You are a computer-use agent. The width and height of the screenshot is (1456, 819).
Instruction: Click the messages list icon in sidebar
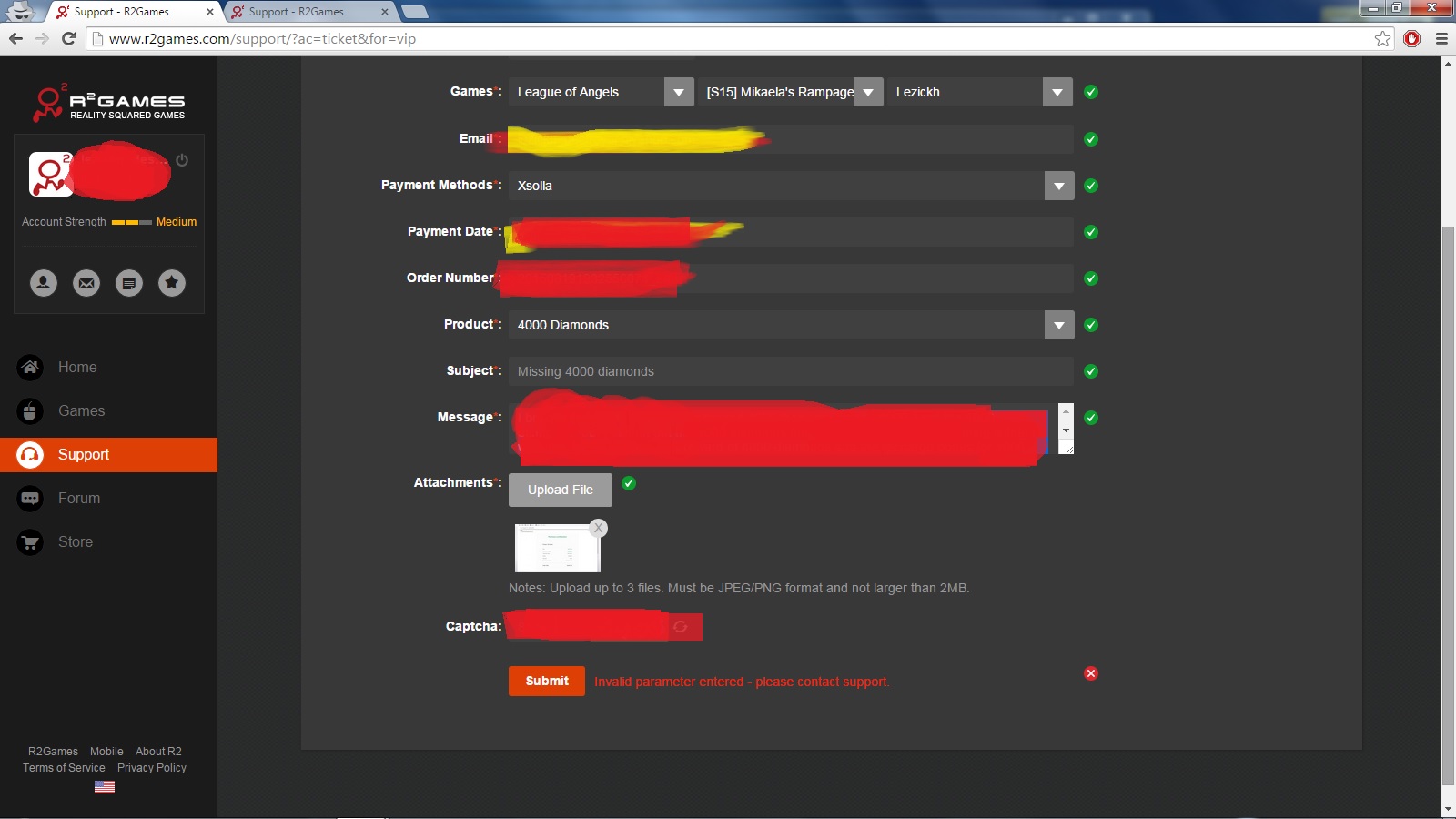click(x=129, y=283)
